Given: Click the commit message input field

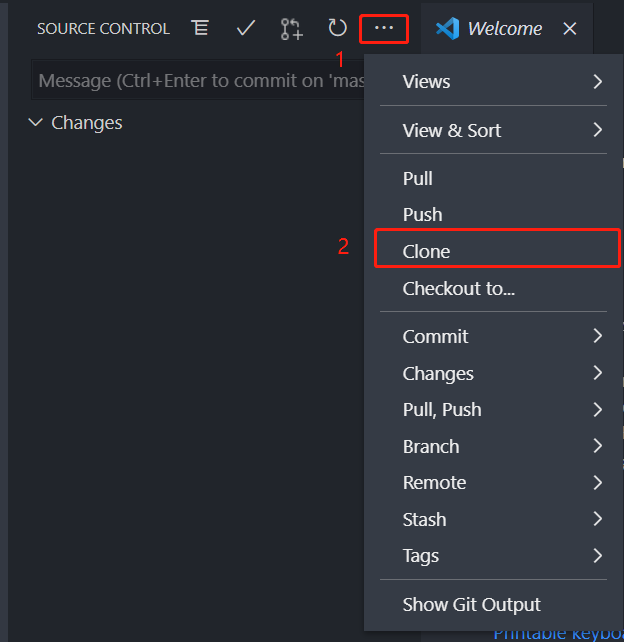Looking at the screenshot, I should tap(199, 80).
